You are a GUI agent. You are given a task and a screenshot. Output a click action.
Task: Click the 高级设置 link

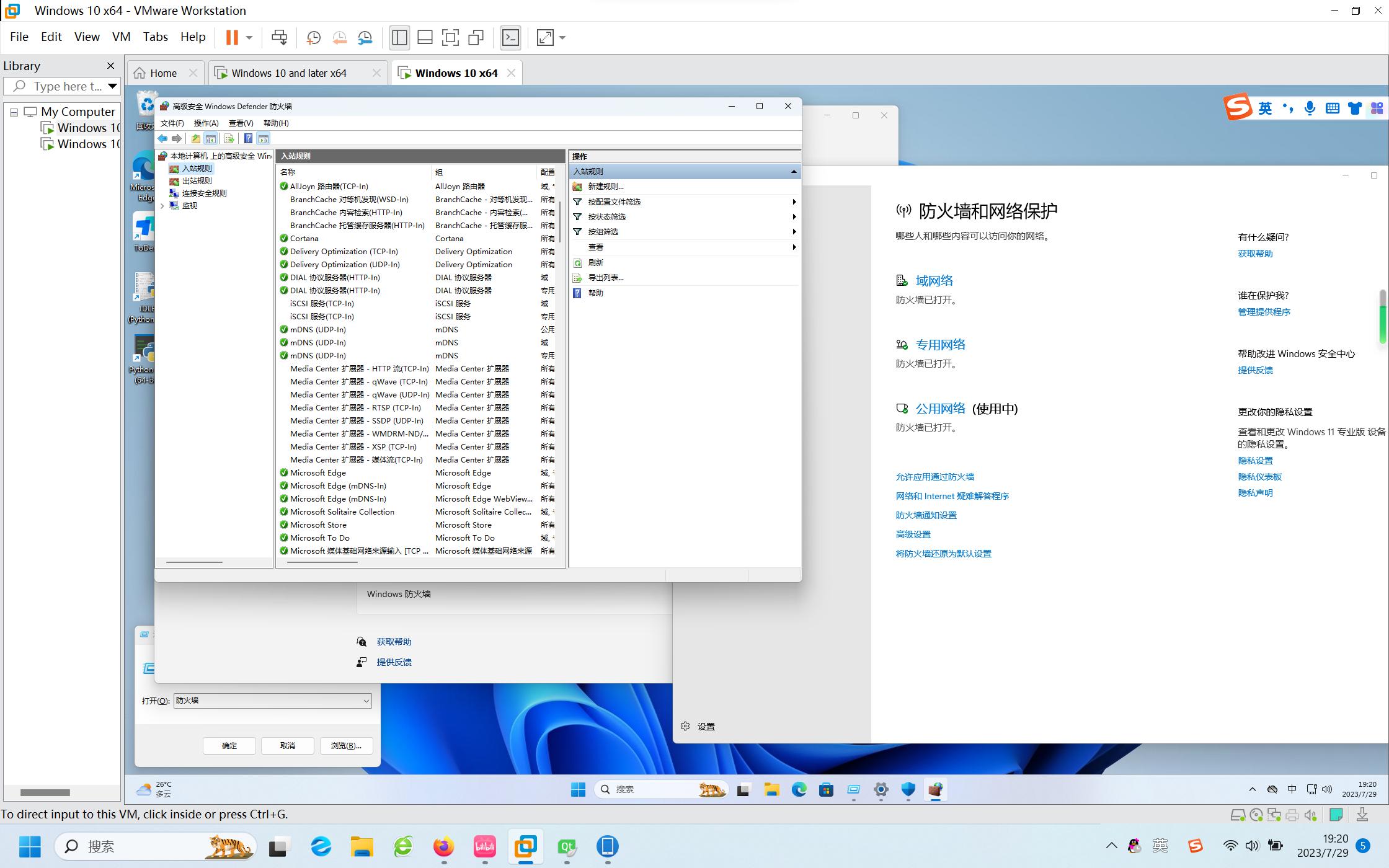(913, 534)
